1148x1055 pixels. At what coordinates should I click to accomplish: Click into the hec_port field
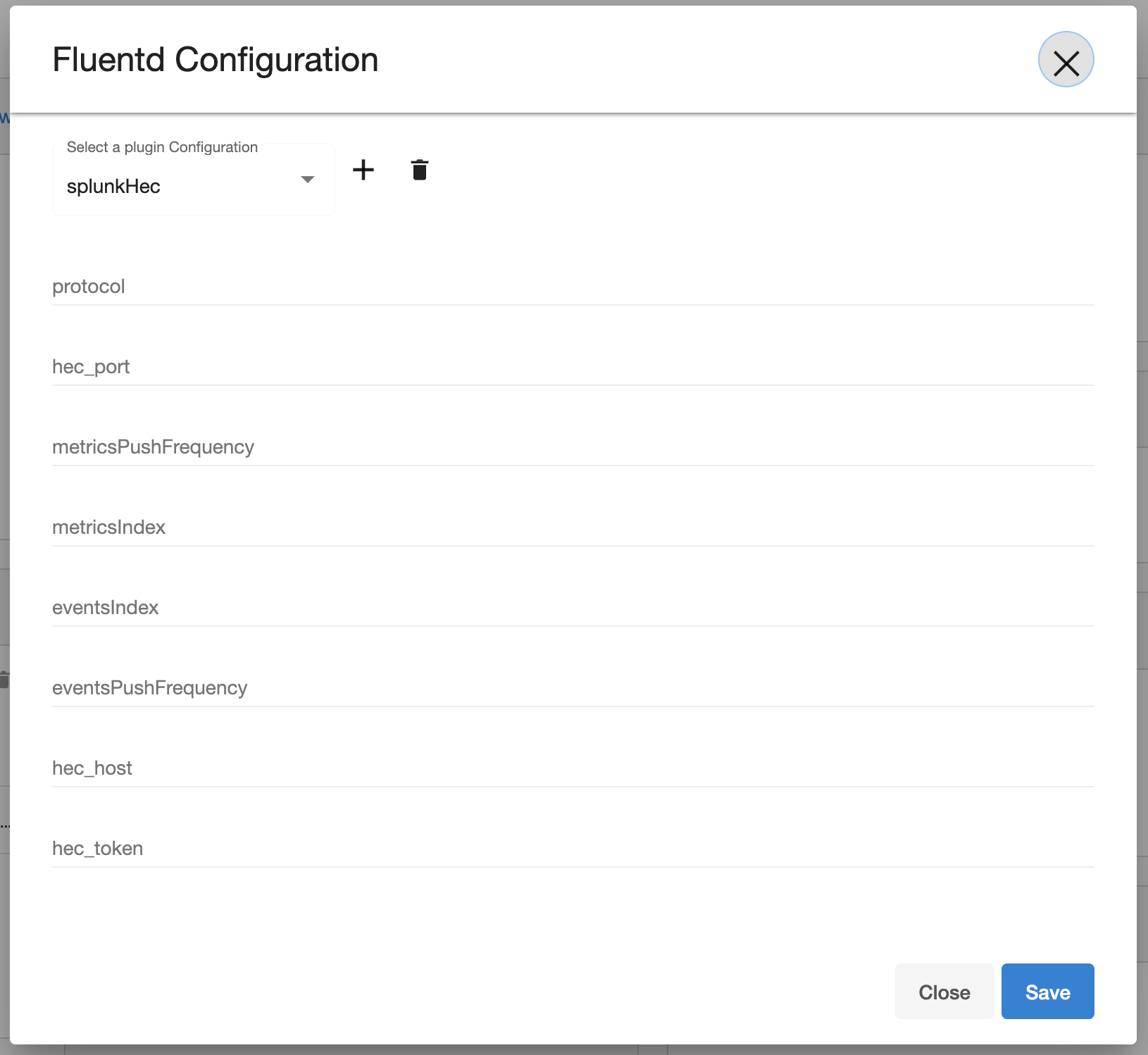pos(572,367)
